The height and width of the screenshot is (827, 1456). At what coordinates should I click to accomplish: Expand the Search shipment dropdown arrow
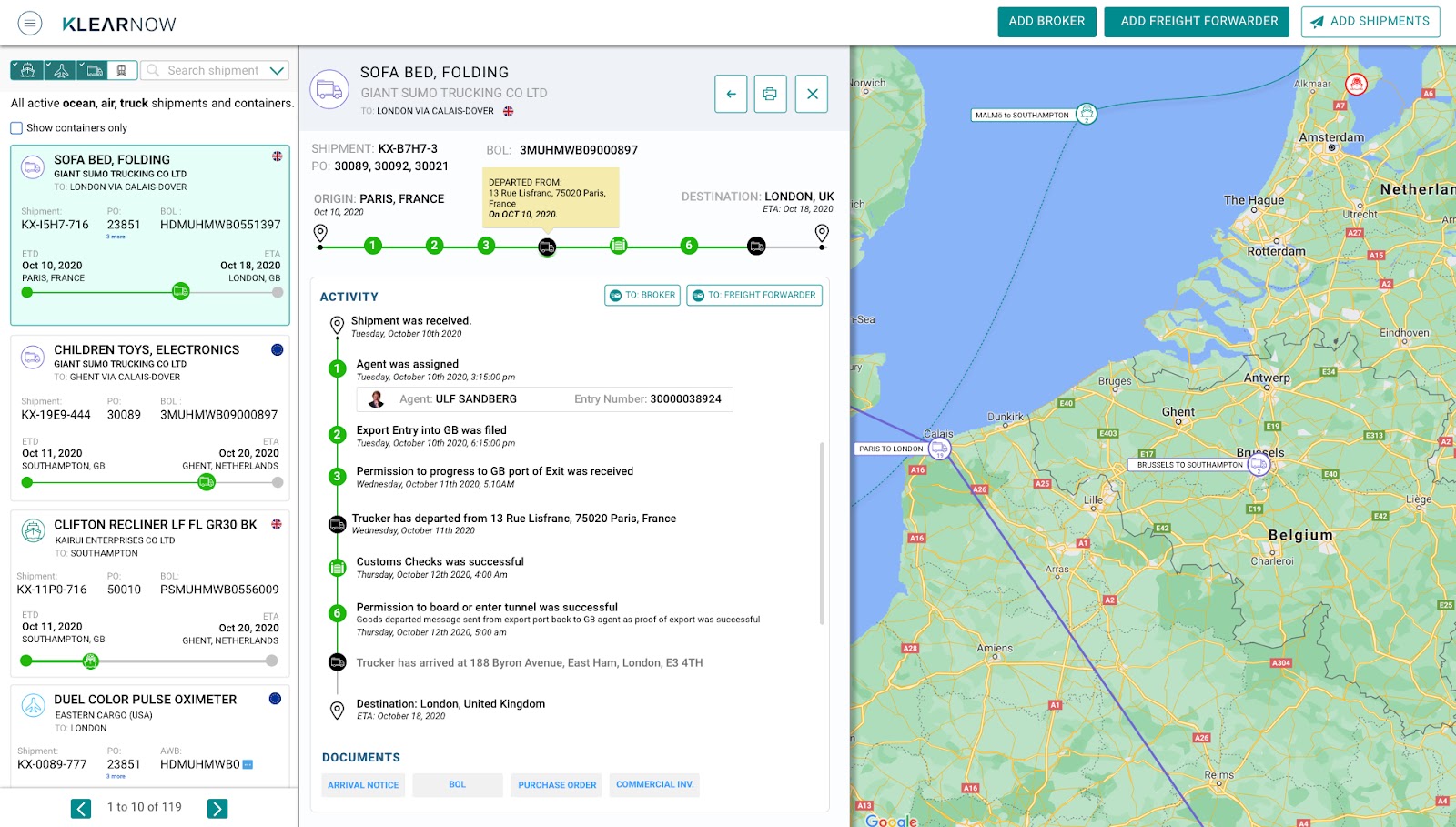[278, 70]
